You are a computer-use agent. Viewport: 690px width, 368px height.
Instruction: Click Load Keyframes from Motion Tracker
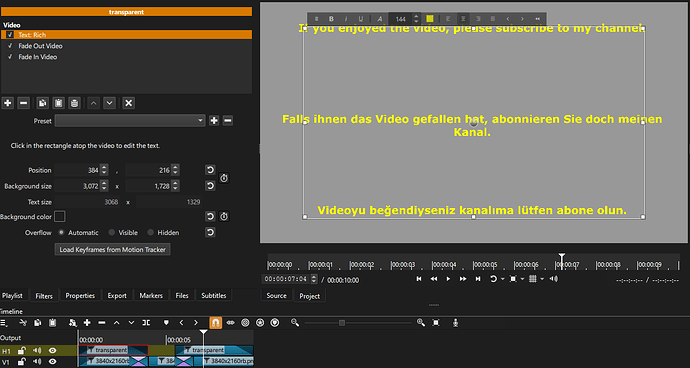pyautogui.click(x=113, y=250)
